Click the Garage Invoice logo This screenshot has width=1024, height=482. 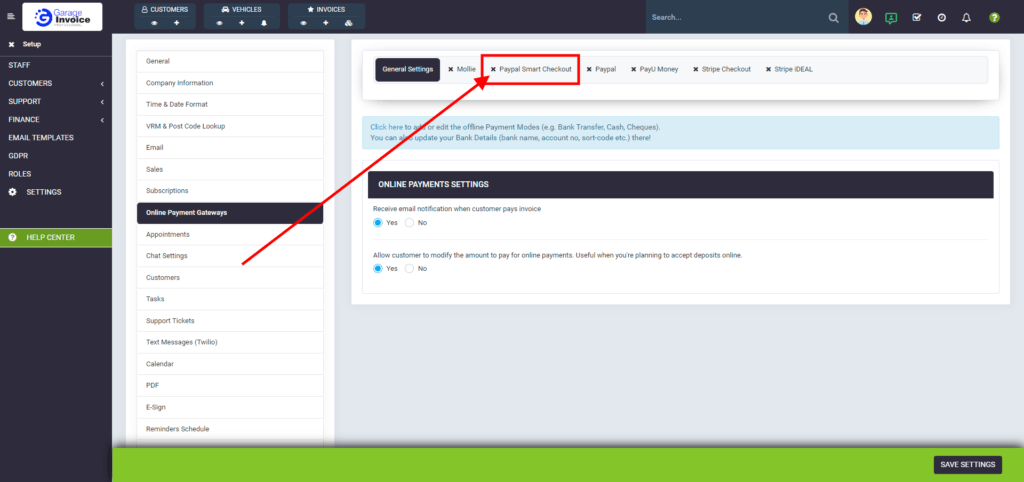[x=62, y=17]
